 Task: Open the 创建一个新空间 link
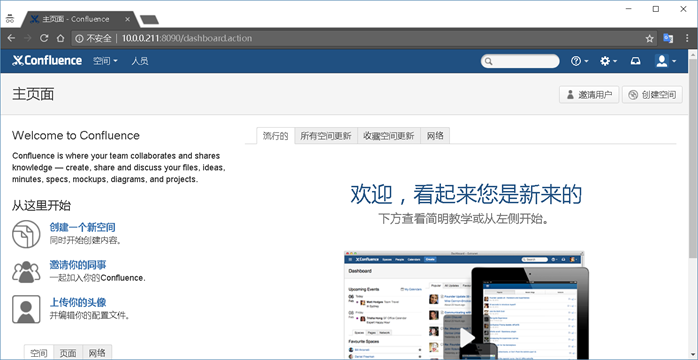point(82,227)
